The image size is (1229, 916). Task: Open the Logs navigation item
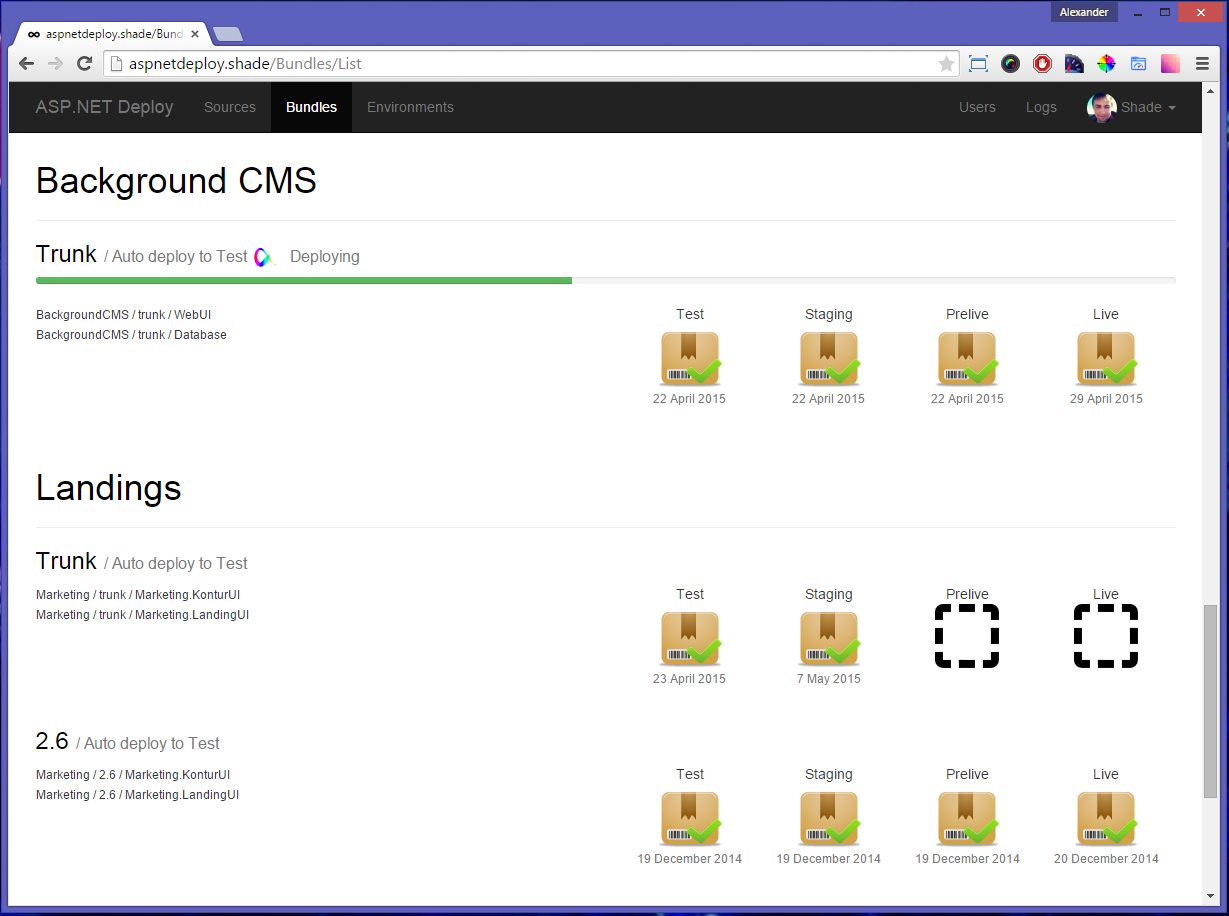(x=1041, y=107)
